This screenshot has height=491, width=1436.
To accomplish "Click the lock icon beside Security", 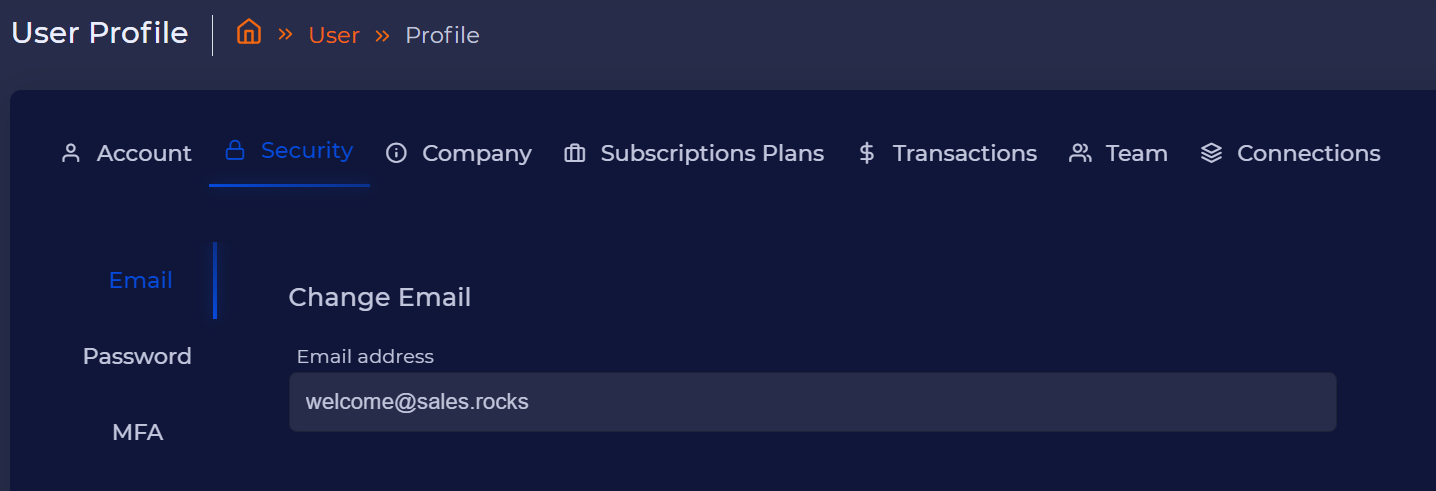I will [x=235, y=150].
